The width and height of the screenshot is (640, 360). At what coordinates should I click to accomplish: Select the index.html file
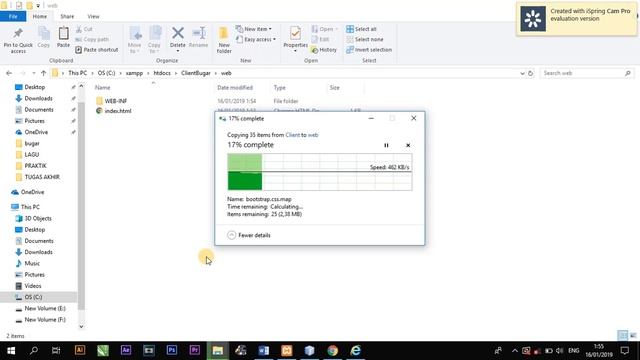pyautogui.click(x=113, y=111)
